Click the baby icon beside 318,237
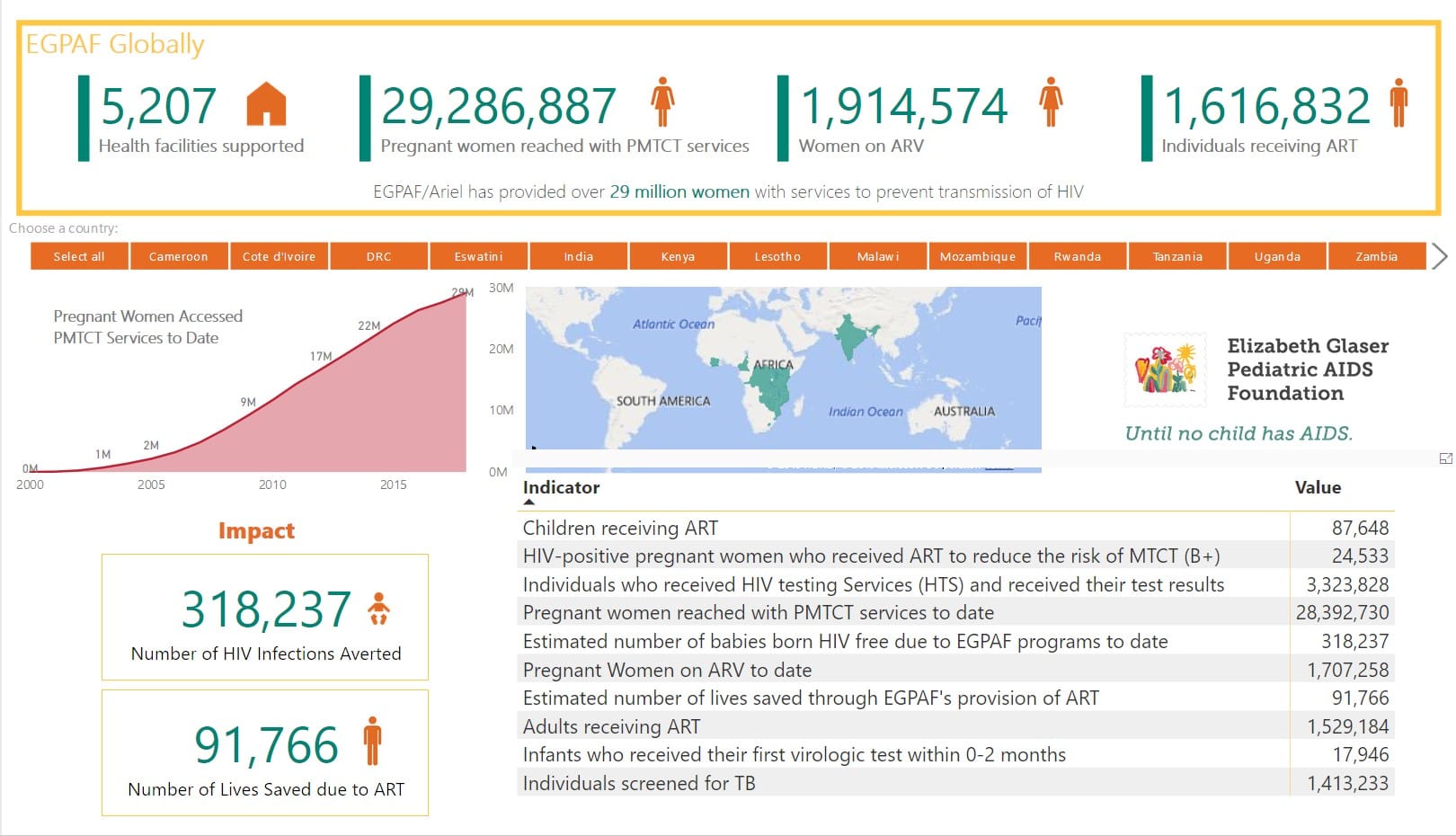 (x=379, y=609)
